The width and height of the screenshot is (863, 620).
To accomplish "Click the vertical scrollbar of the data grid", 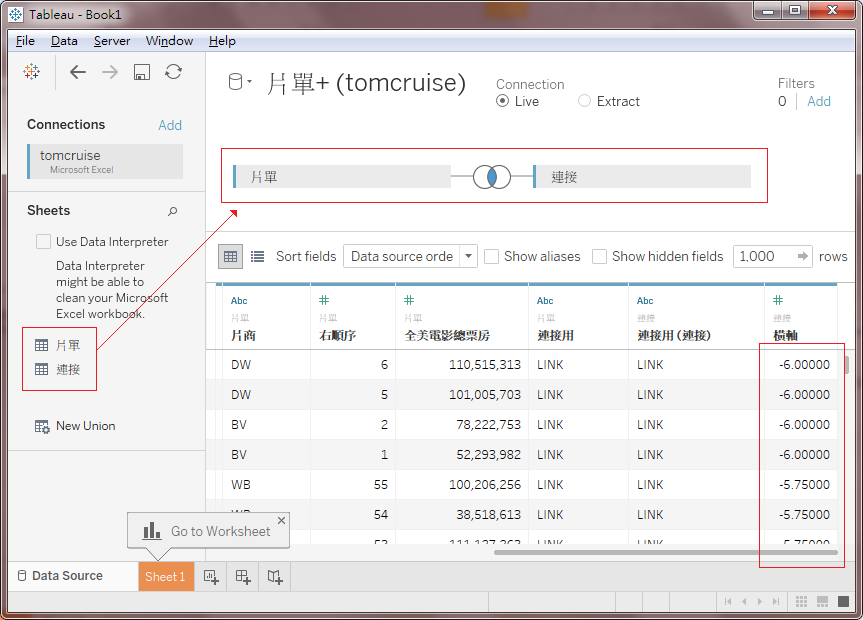I will click(x=846, y=365).
